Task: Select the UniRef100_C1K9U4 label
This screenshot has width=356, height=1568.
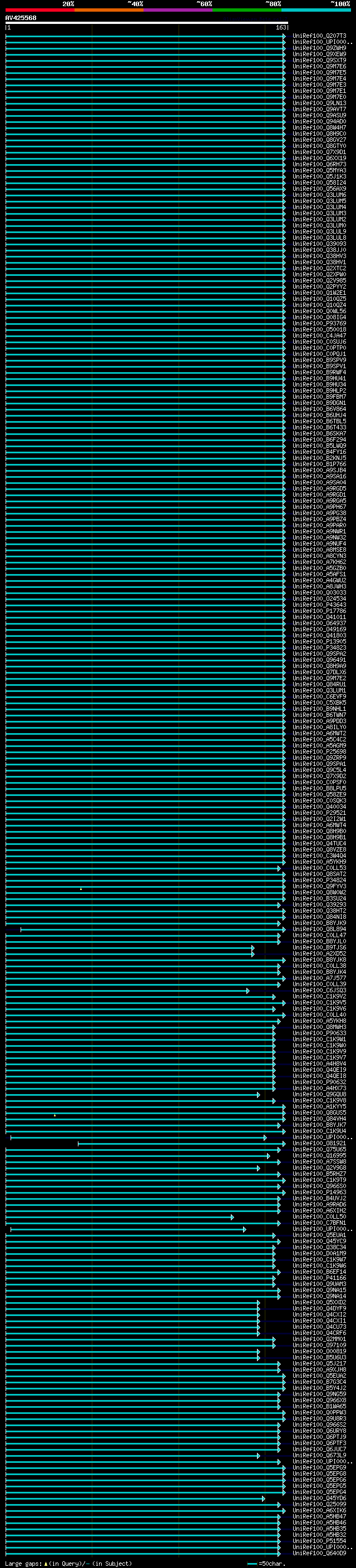Action: pyautogui.click(x=319, y=1131)
